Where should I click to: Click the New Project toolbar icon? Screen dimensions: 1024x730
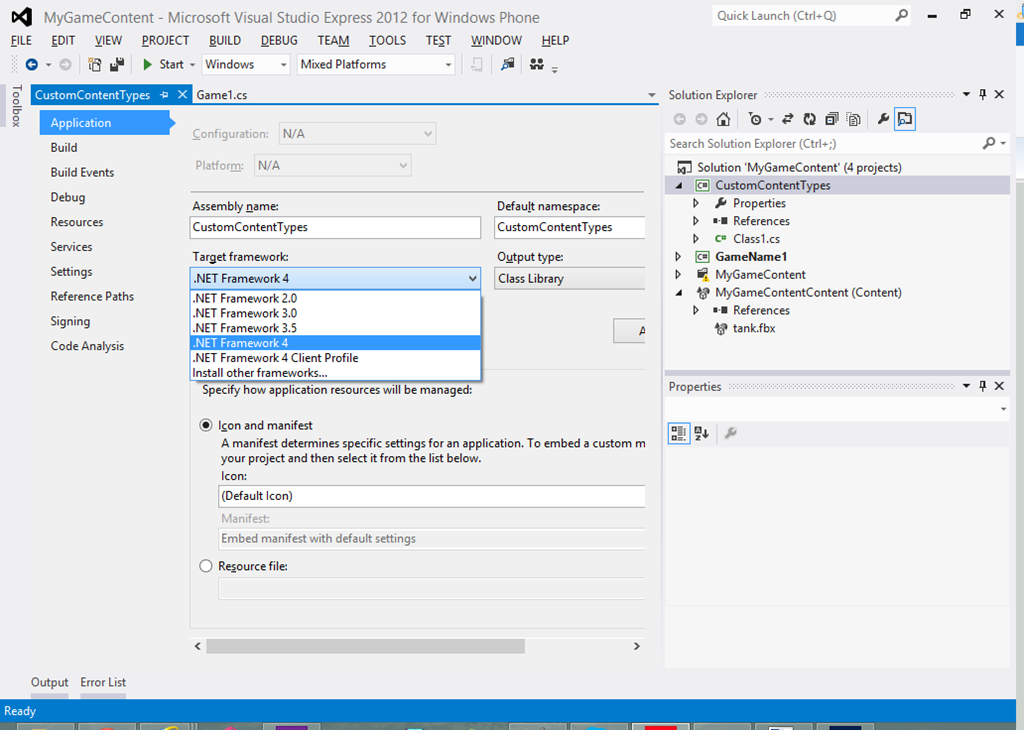[95, 64]
